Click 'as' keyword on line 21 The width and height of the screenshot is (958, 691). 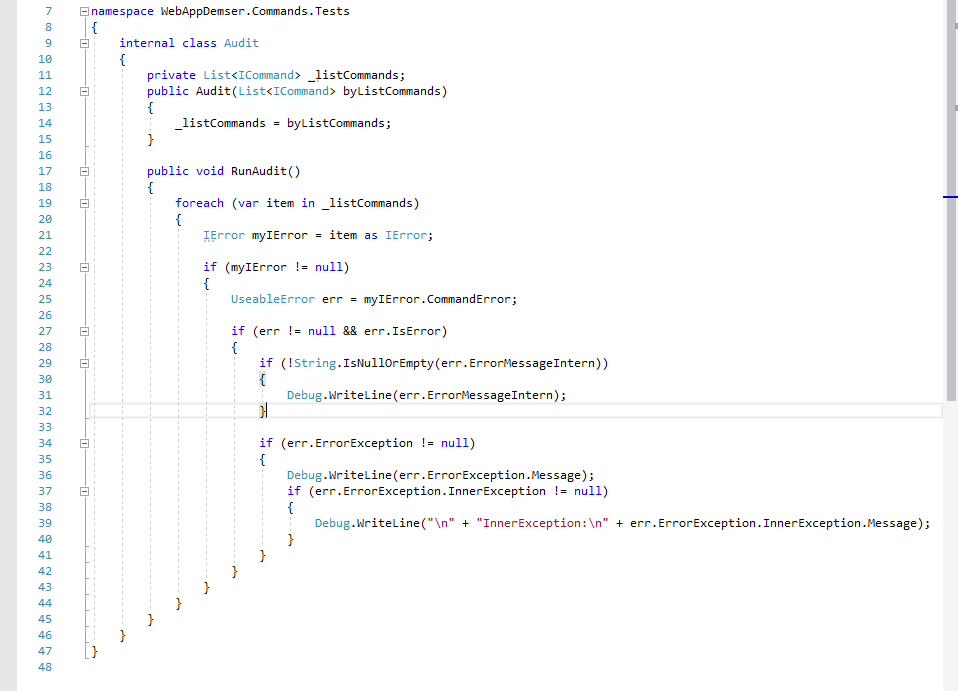(371, 235)
